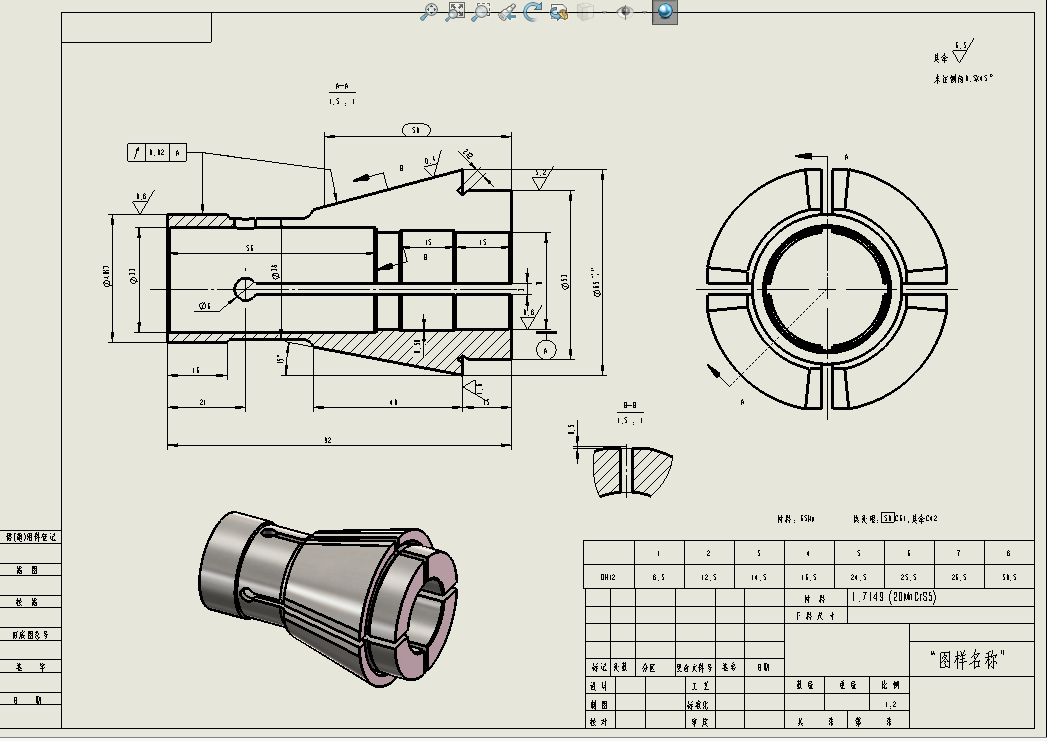Toggle the Hide/Show Items eye icon
This screenshot has width=1047, height=741.
pos(625,11)
